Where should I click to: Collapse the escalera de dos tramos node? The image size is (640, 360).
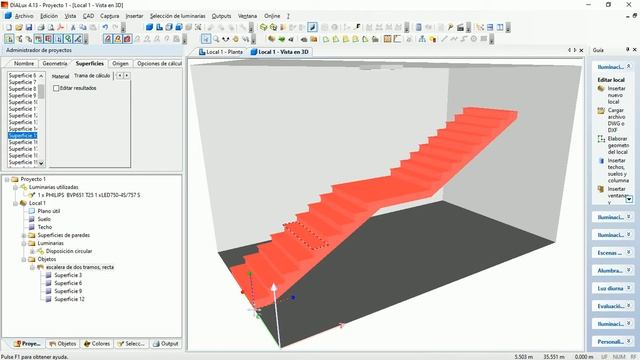tap(32, 267)
